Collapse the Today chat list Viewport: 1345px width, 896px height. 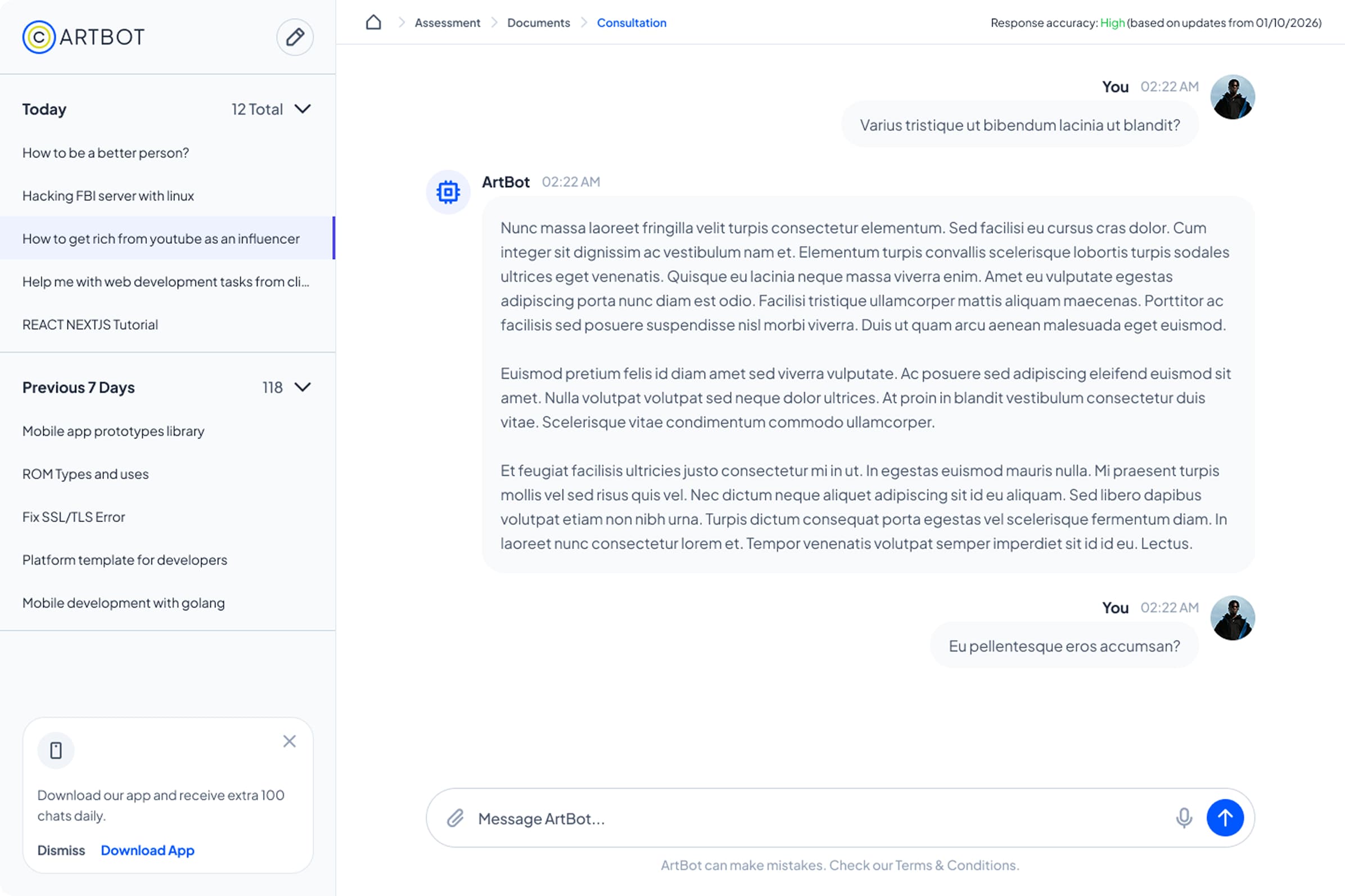pyautogui.click(x=303, y=108)
